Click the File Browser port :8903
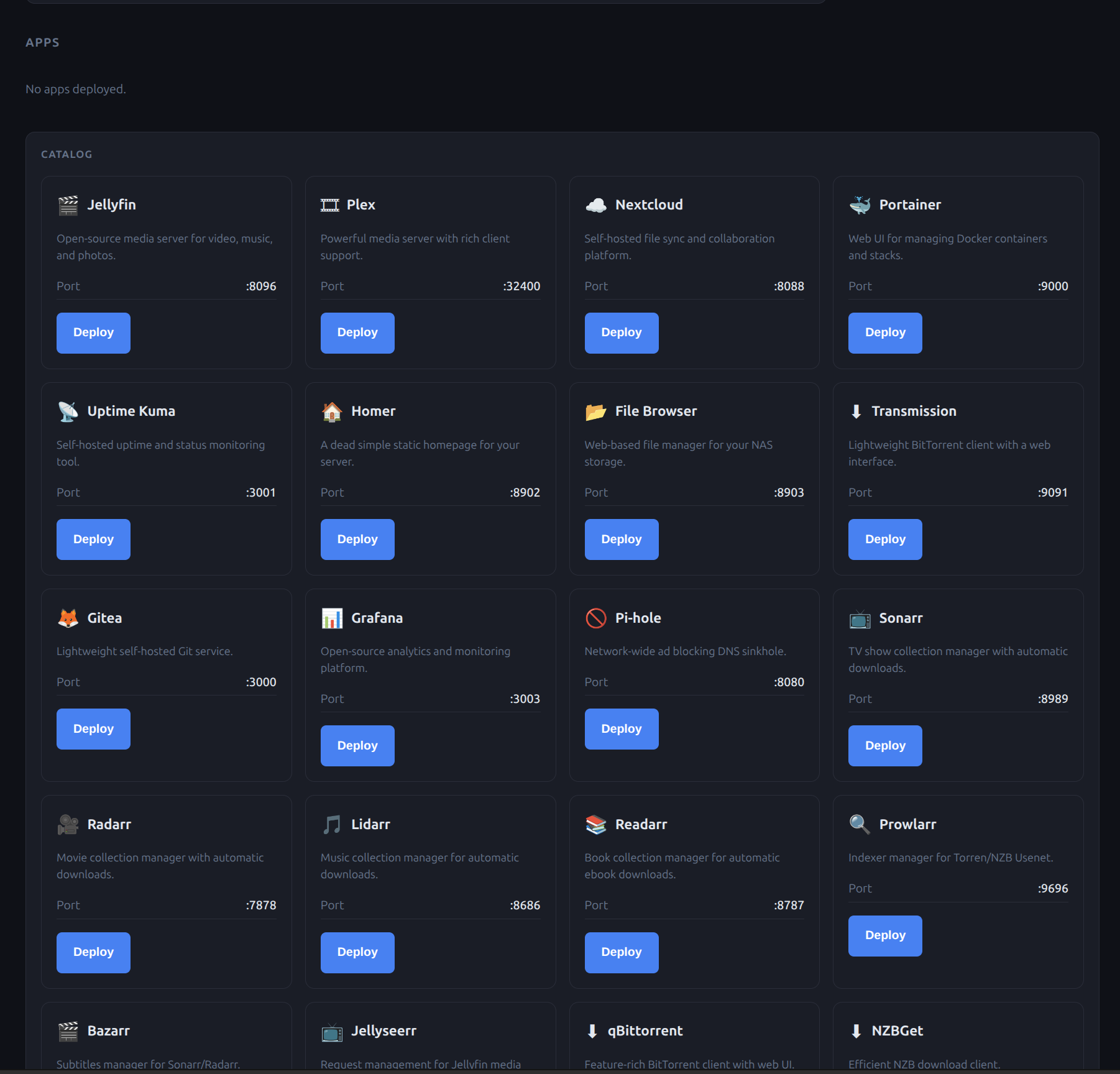Screen dimensions: 1120x1074 [789, 493]
